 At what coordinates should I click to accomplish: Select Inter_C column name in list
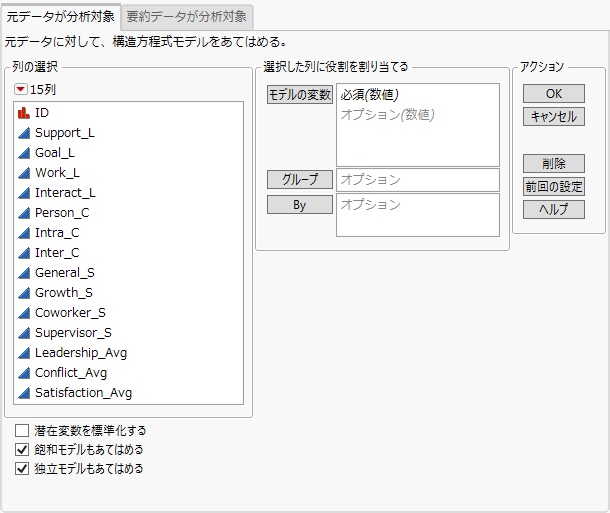[x=57, y=253]
